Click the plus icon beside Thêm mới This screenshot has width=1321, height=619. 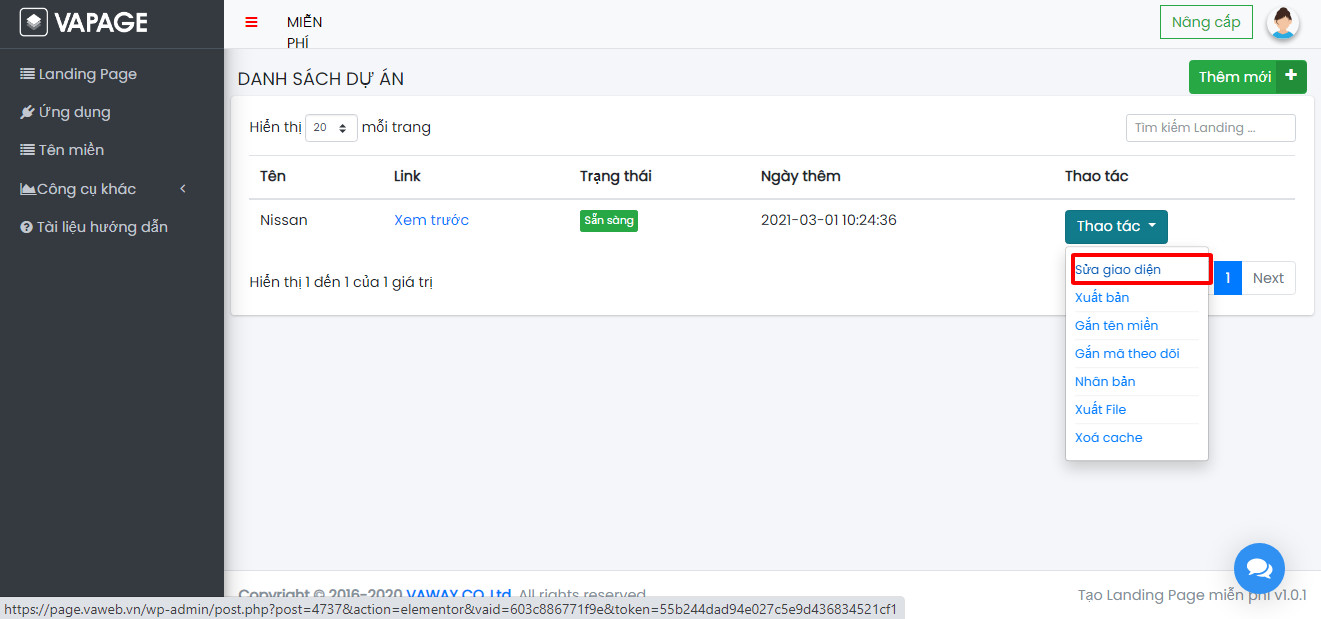tap(1291, 76)
